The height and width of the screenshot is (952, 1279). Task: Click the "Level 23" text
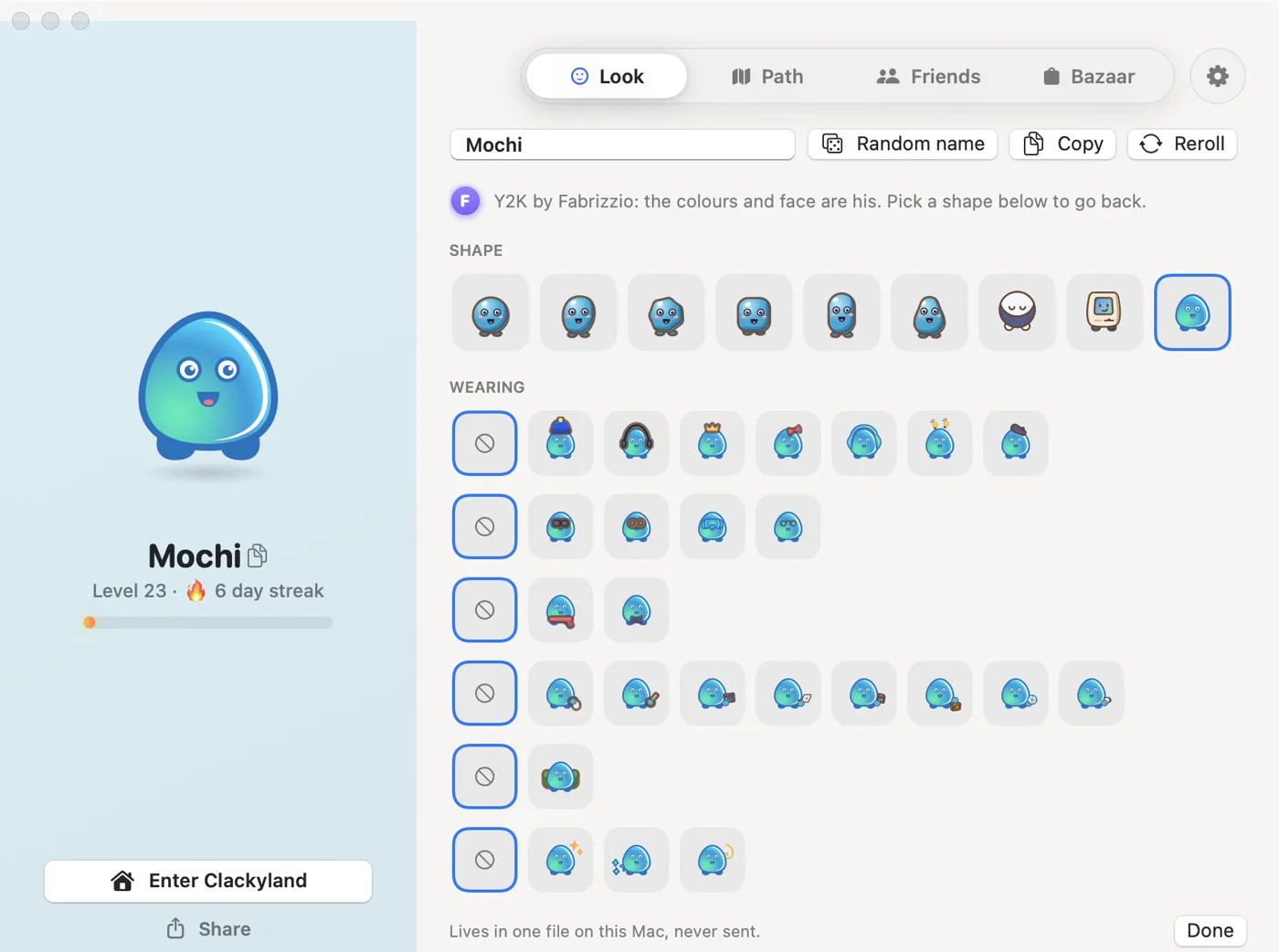pos(129,591)
